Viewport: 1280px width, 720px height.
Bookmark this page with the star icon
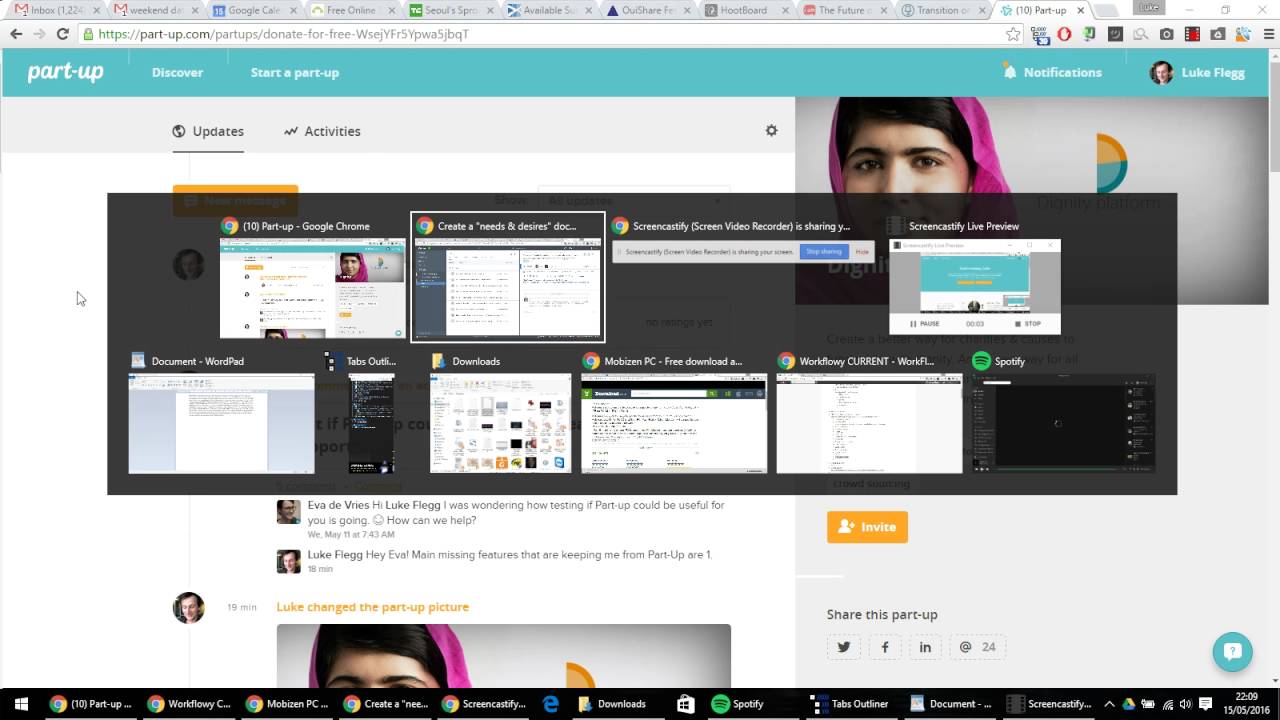point(1013,33)
